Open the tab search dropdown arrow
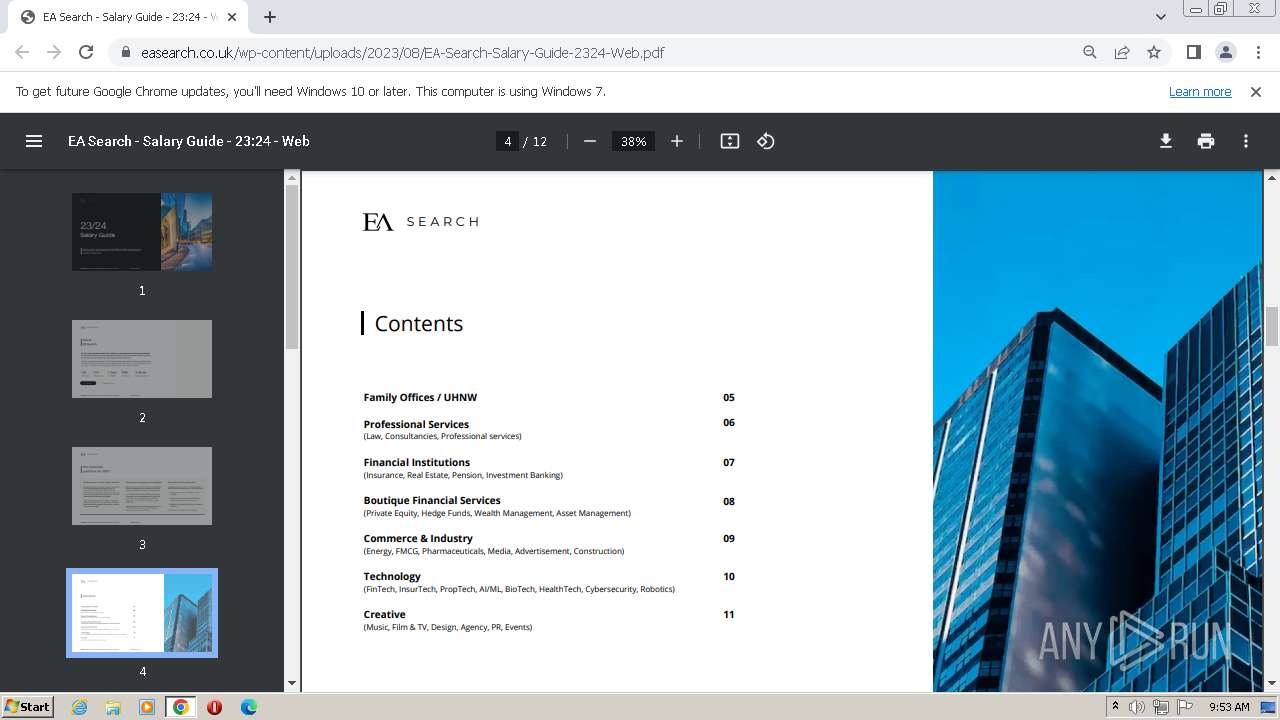 tap(1161, 17)
